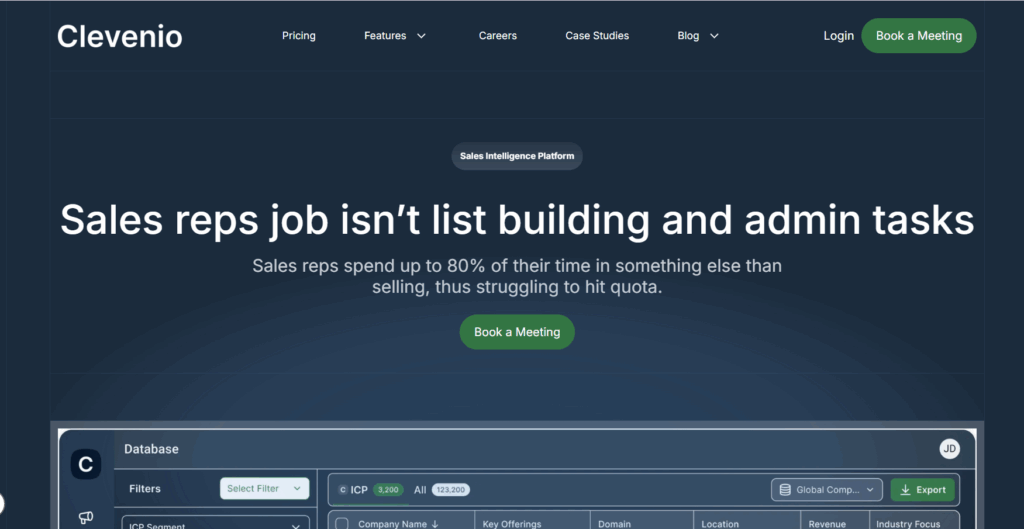
Task: Click the Key Offerings column header
Action: 512,524
